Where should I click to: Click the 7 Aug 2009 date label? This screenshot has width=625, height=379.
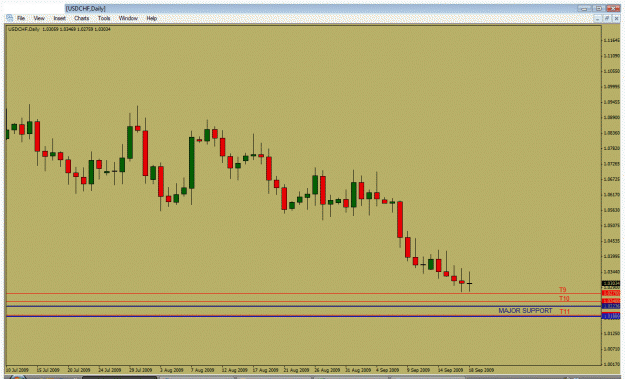[x=203, y=370]
